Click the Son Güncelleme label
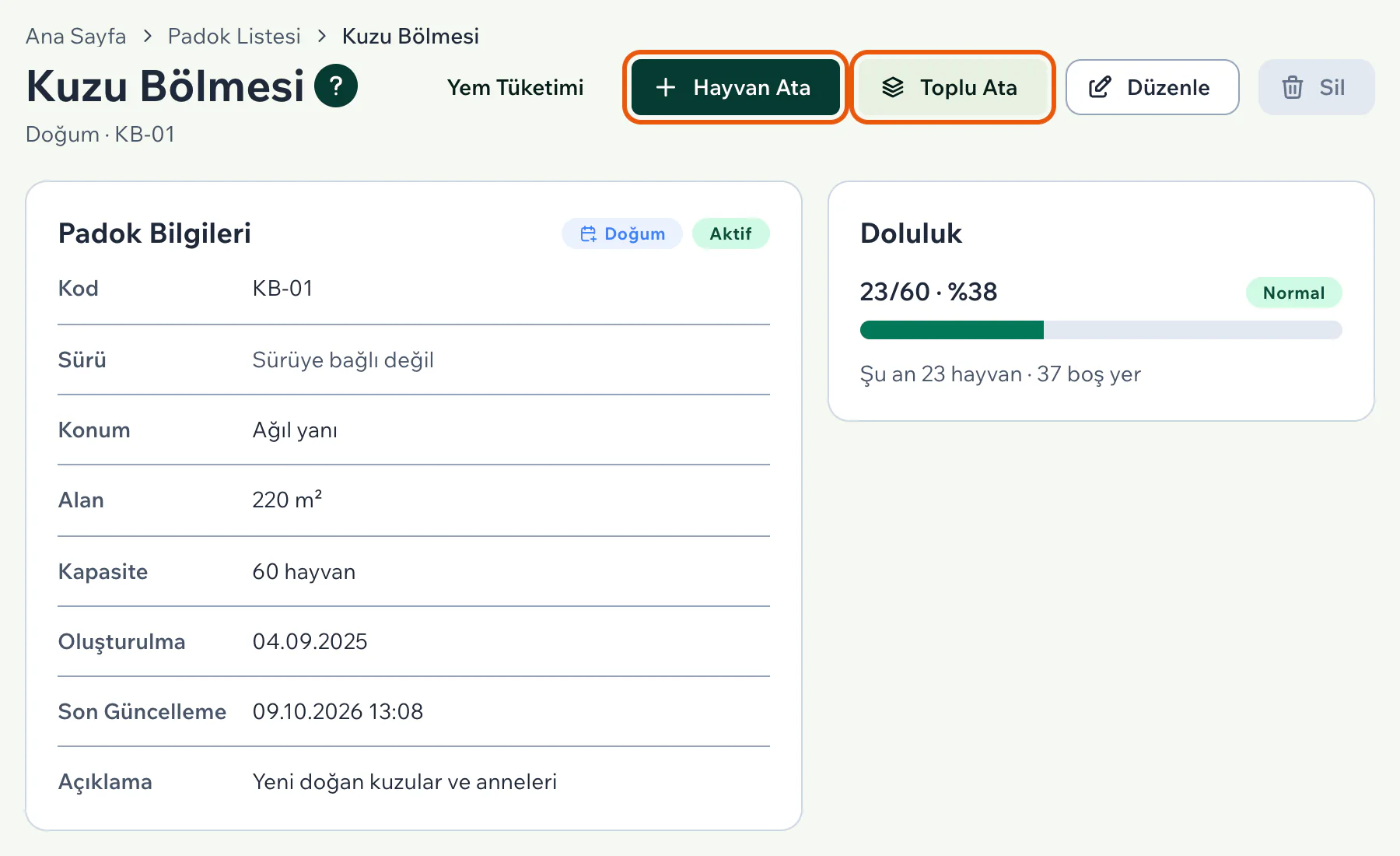 click(x=142, y=711)
